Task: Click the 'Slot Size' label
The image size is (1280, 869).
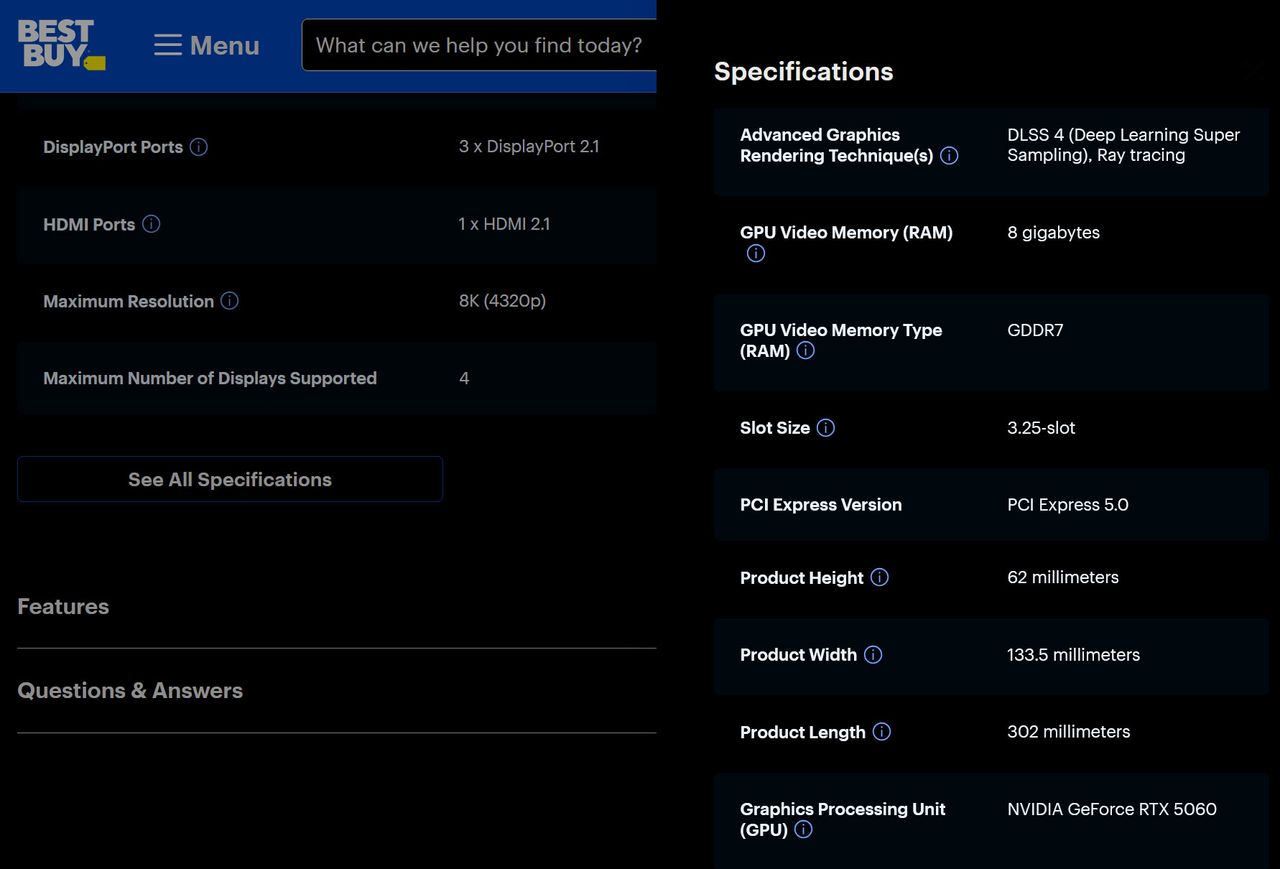Action: click(775, 428)
